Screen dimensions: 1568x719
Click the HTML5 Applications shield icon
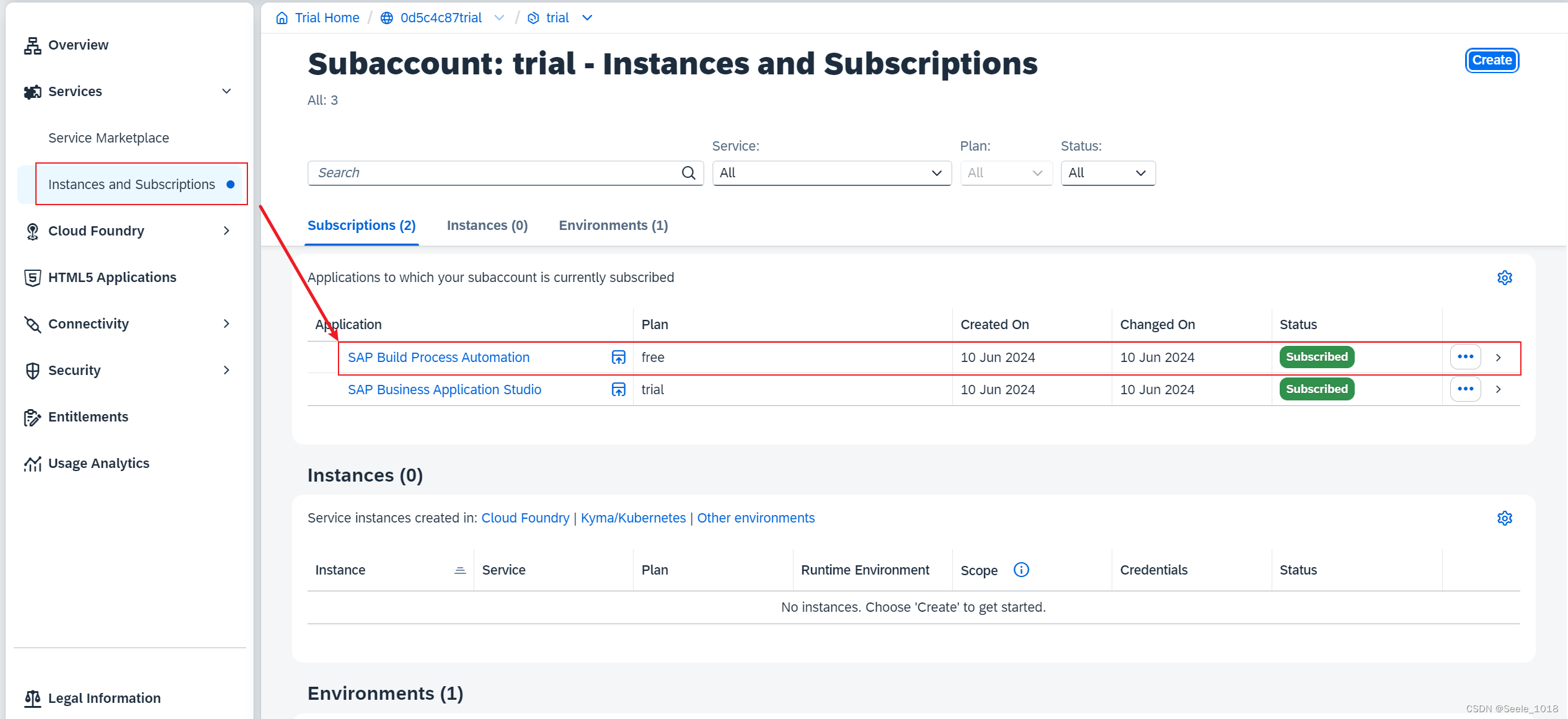pyautogui.click(x=32, y=278)
